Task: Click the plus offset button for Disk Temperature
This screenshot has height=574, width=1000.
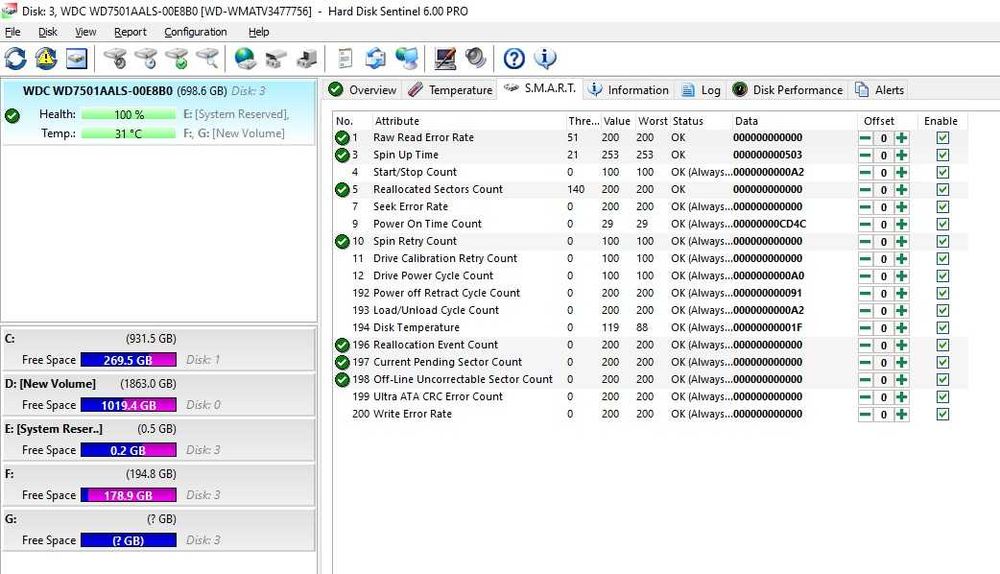Action: [902, 328]
